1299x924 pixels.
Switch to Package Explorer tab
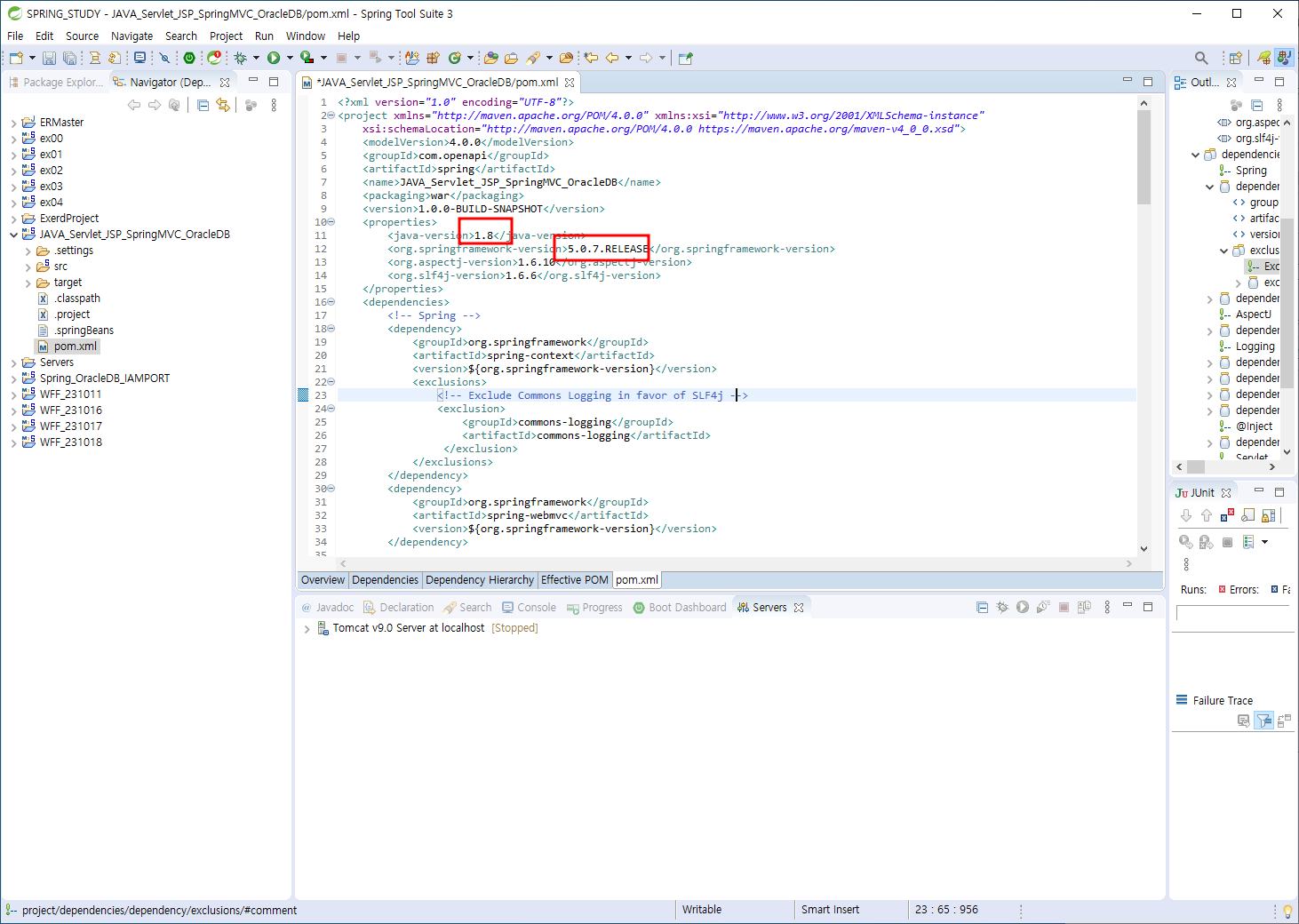pyautogui.click(x=55, y=82)
